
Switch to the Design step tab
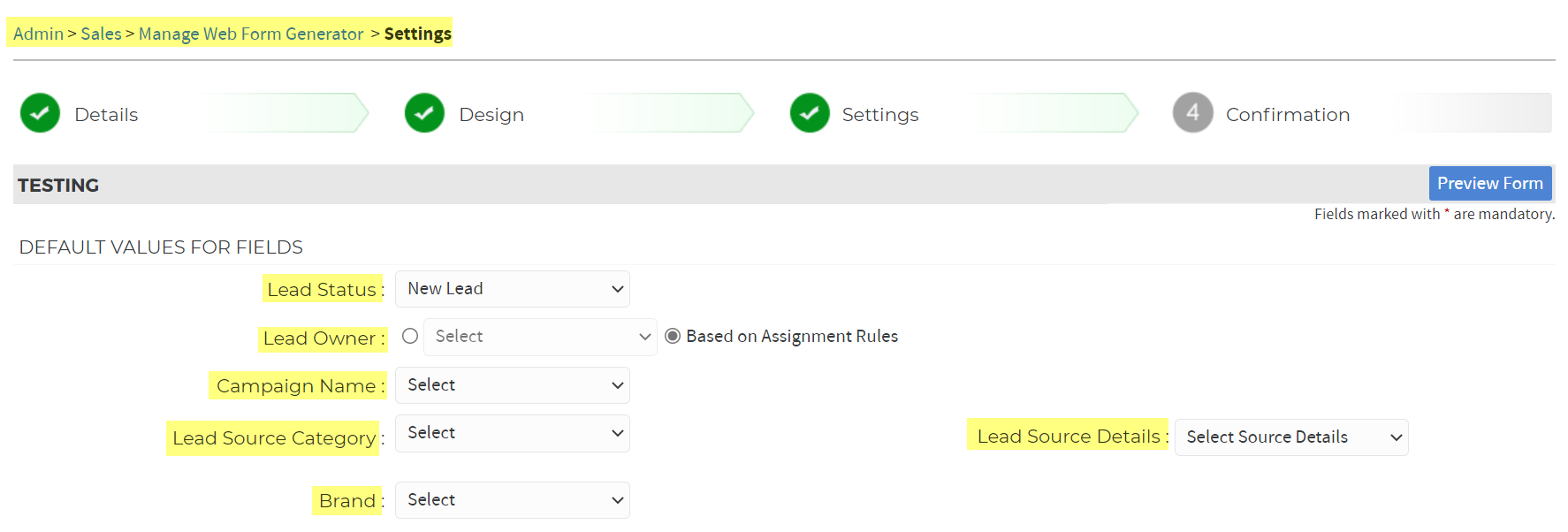[491, 115]
